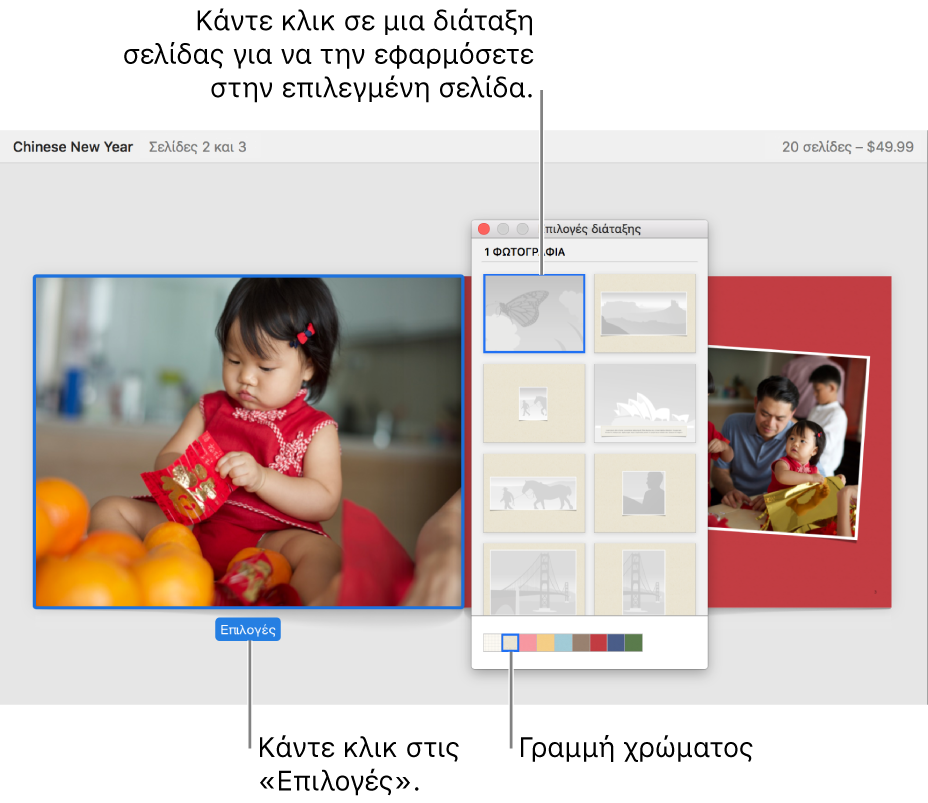Pick the brown background color swatch
This screenshot has width=928, height=803.
coord(581,643)
